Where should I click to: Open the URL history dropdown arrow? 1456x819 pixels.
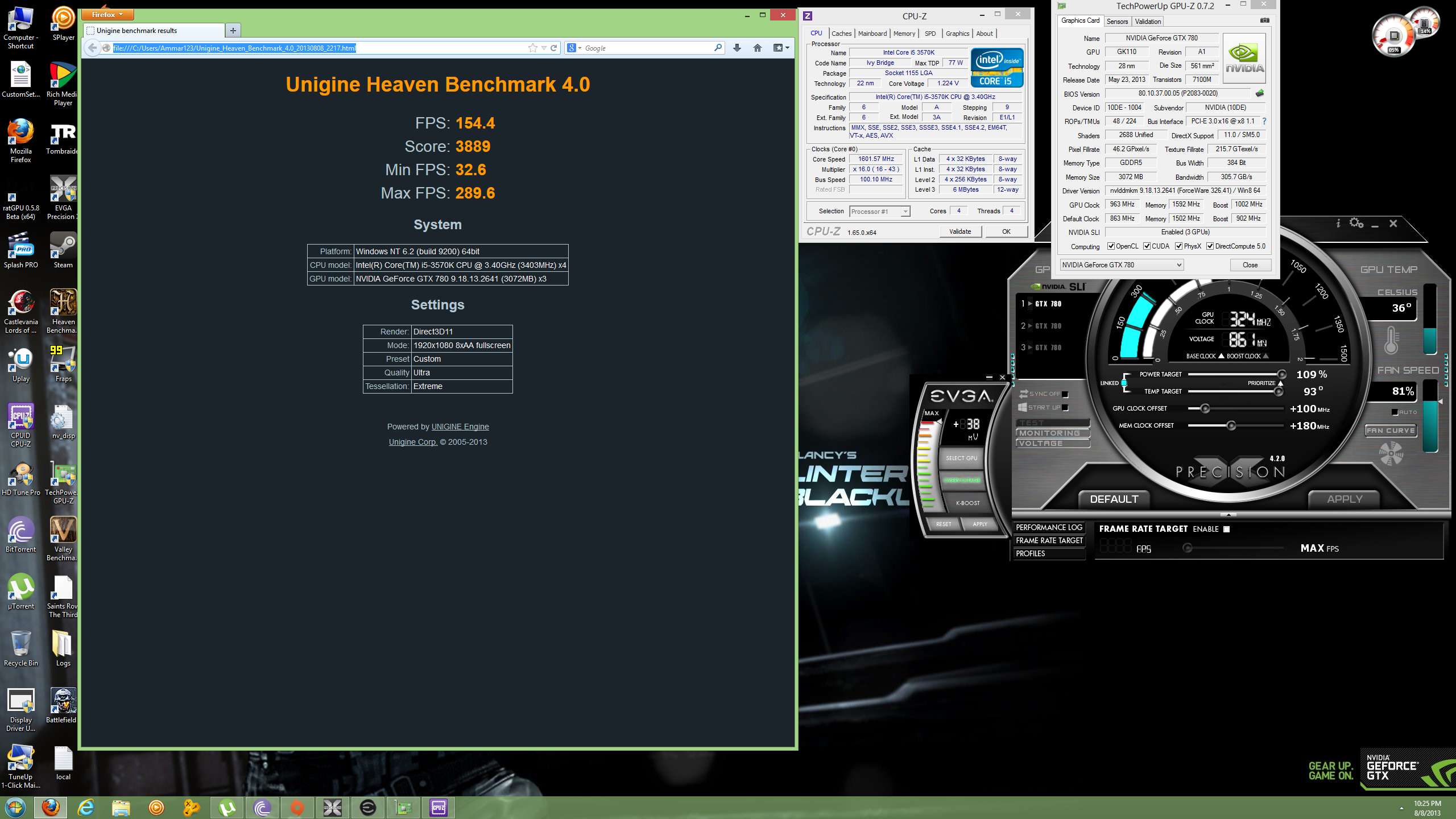point(544,48)
